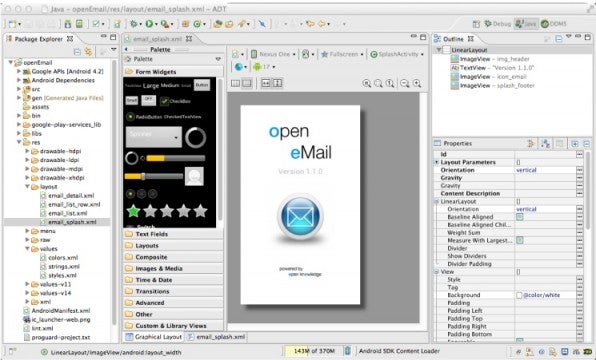Switch to the Debug perspective
Screen dimensions: 596x360
click(x=498, y=24)
